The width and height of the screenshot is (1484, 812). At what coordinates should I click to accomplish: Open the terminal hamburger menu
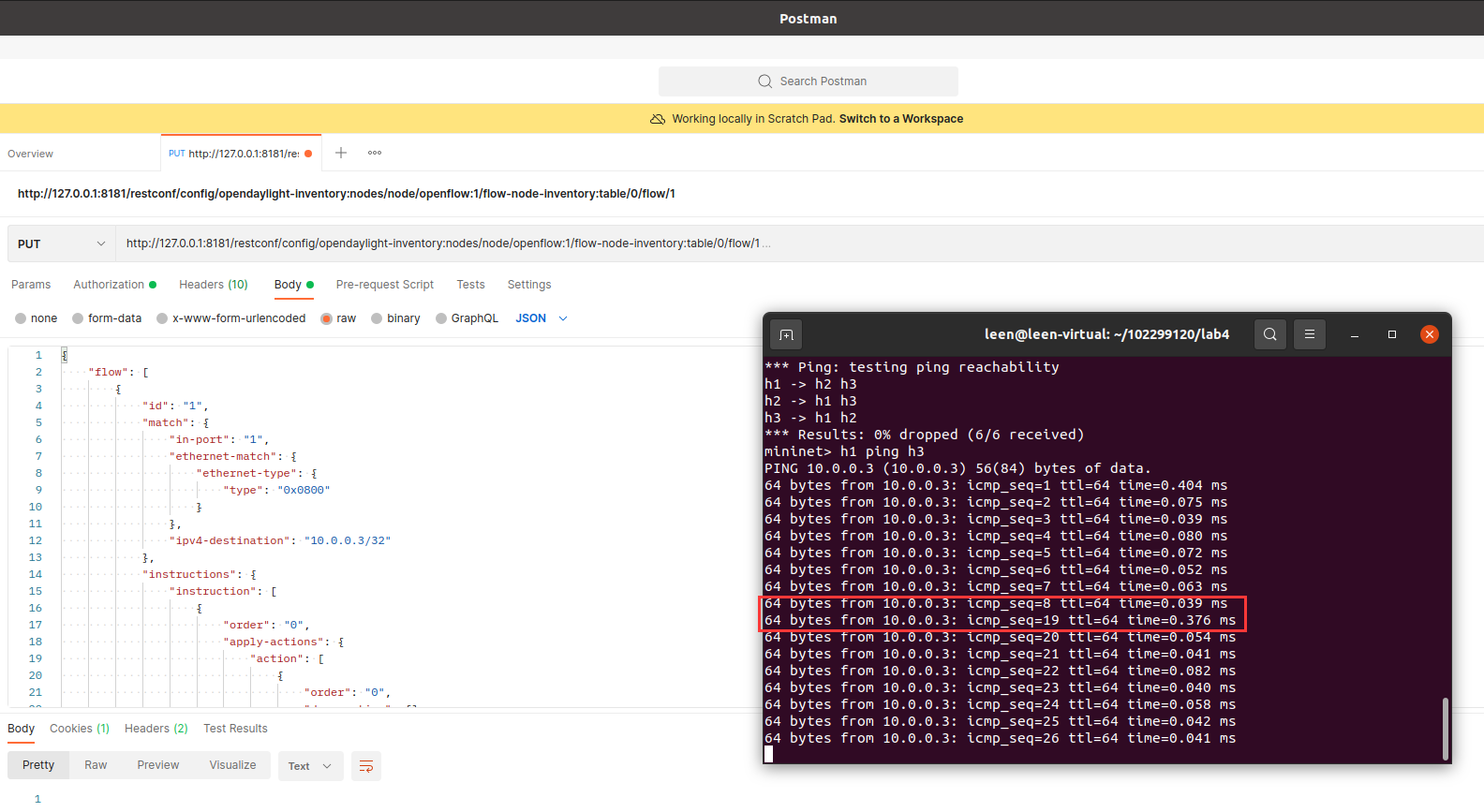coord(1309,334)
